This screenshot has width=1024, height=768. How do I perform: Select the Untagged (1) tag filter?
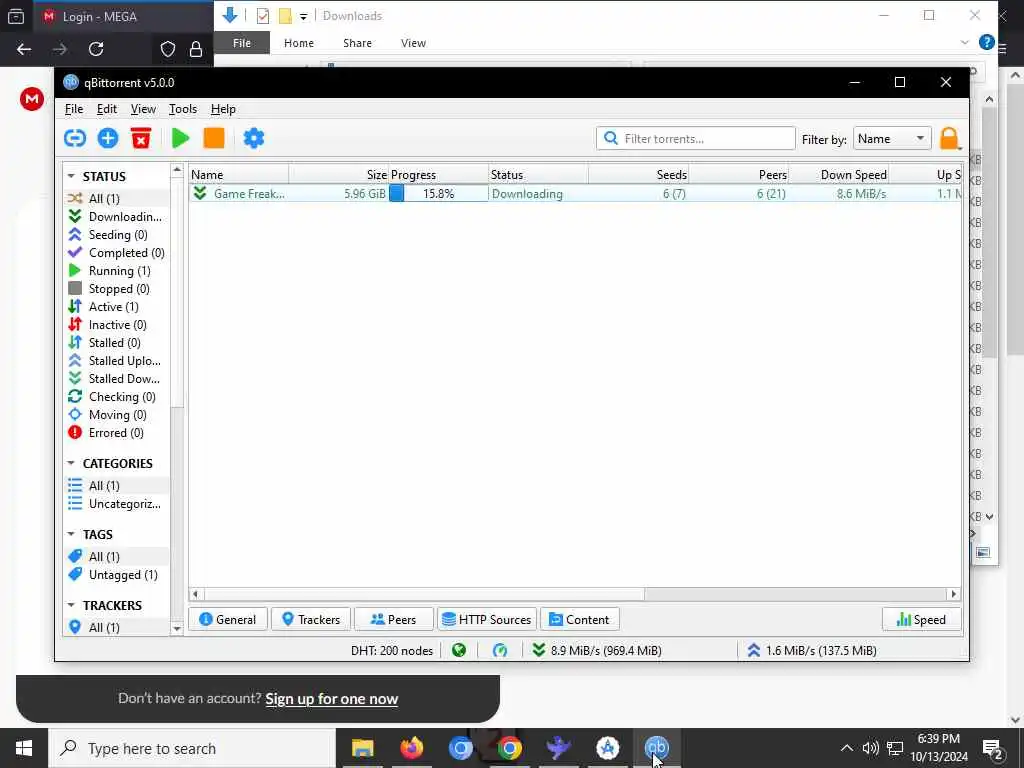114,575
